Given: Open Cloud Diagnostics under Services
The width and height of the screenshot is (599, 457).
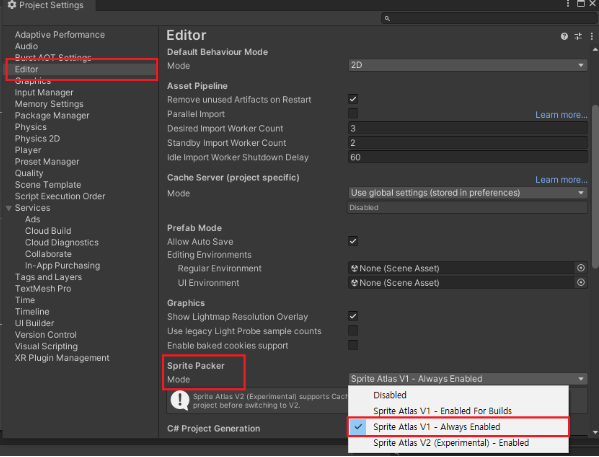Looking at the screenshot, I should [62, 242].
